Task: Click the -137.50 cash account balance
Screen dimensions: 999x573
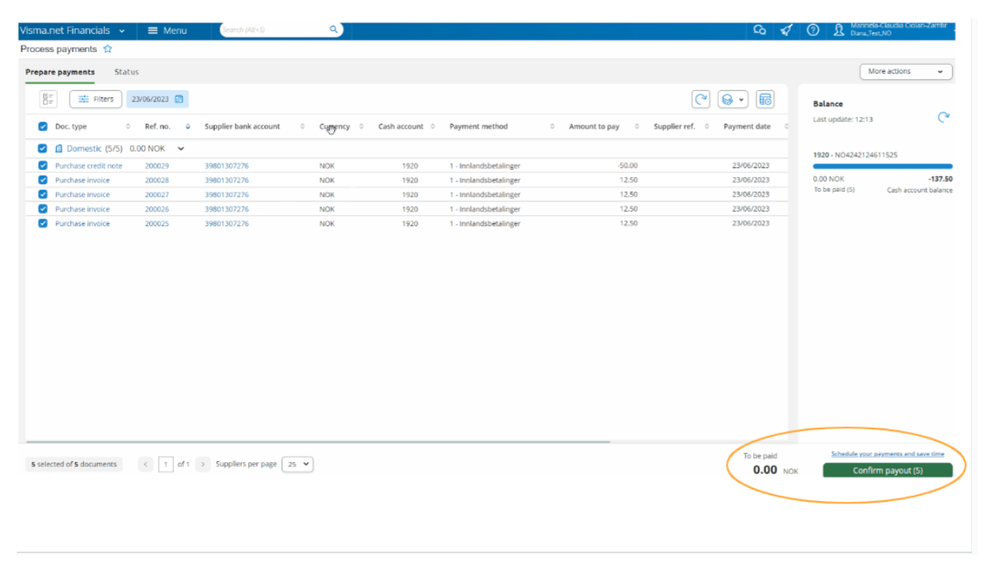Action: point(940,179)
